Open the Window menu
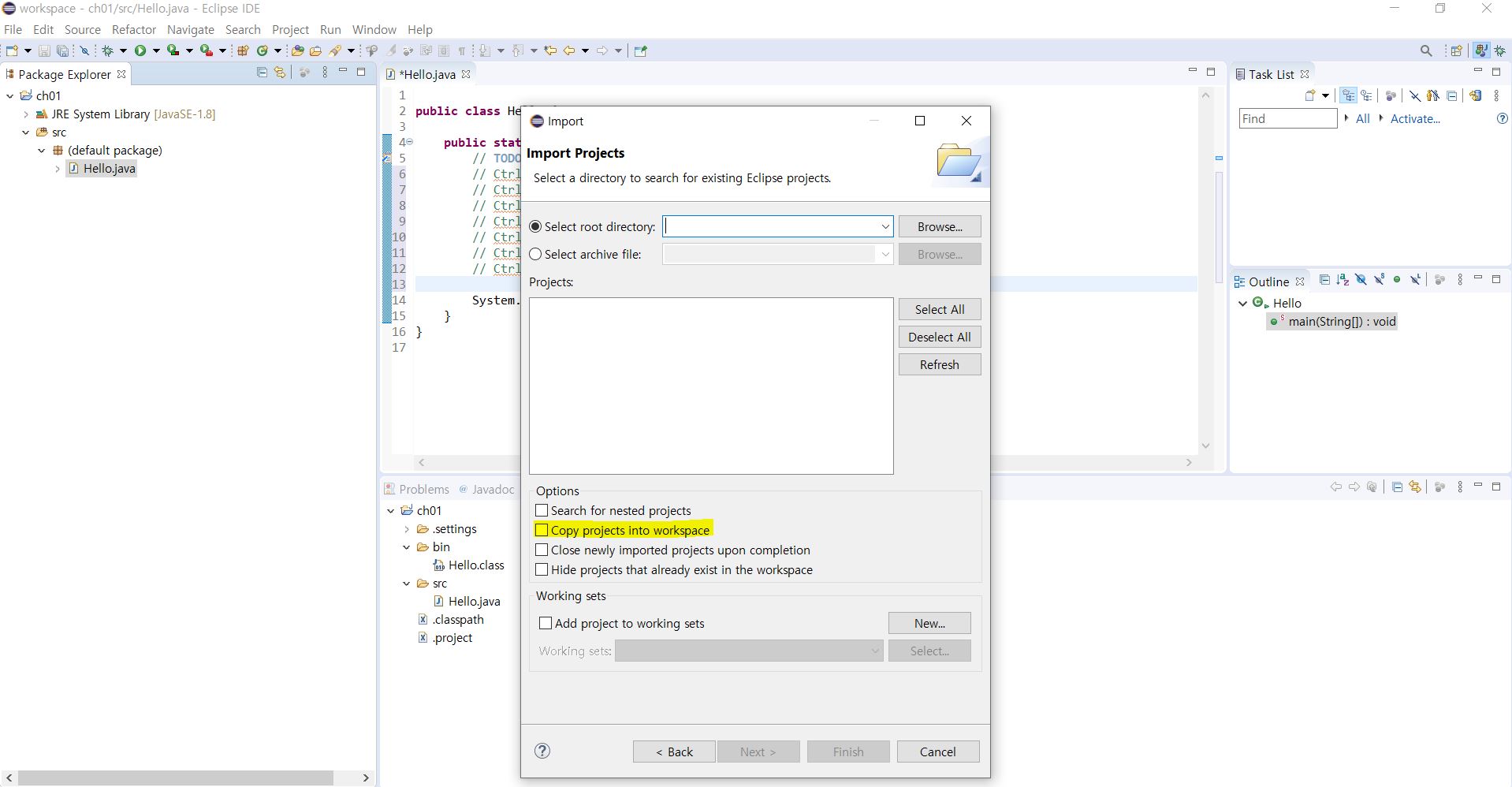Image resolution: width=1512 pixels, height=787 pixels. [x=374, y=29]
